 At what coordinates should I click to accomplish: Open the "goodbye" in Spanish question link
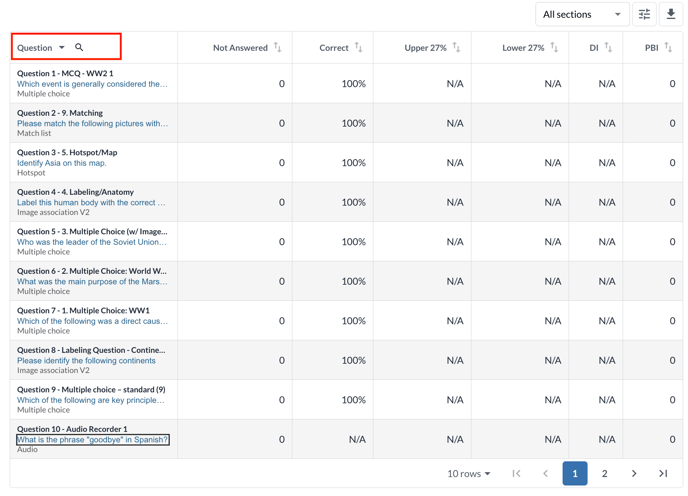92,439
